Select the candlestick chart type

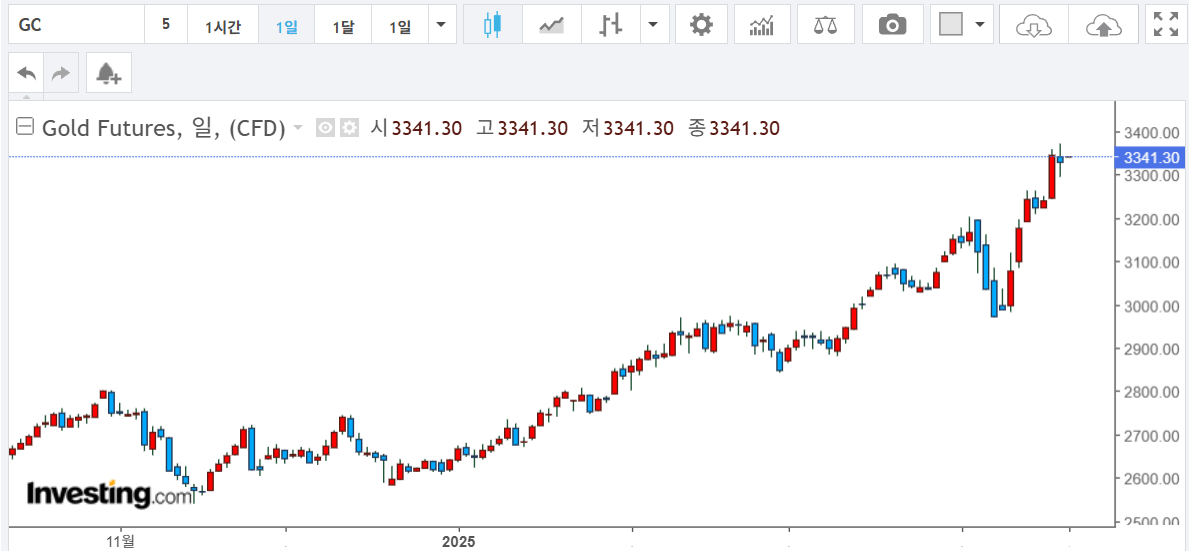click(x=493, y=25)
